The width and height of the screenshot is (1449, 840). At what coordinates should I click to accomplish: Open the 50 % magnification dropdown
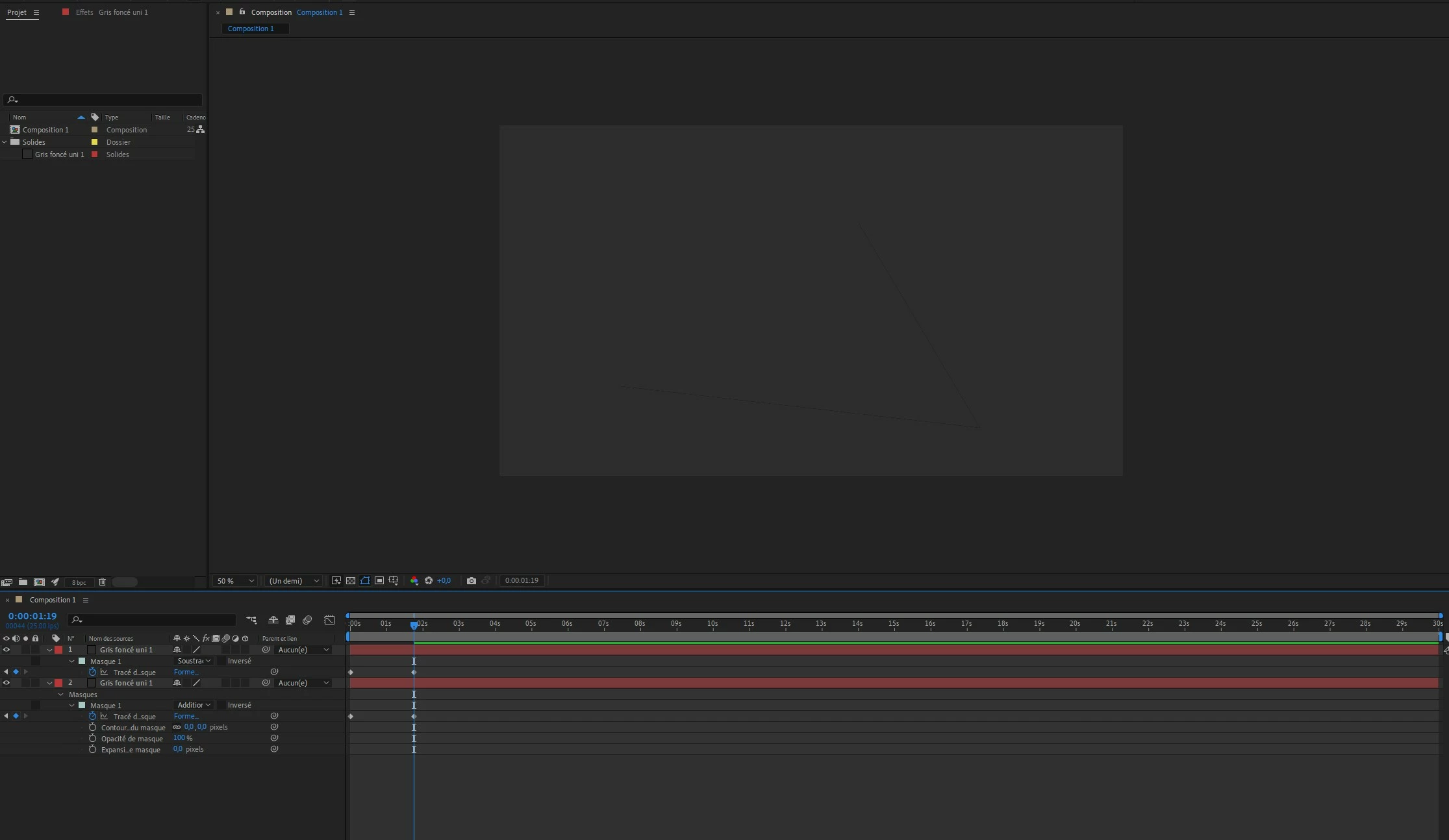[x=235, y=580]
